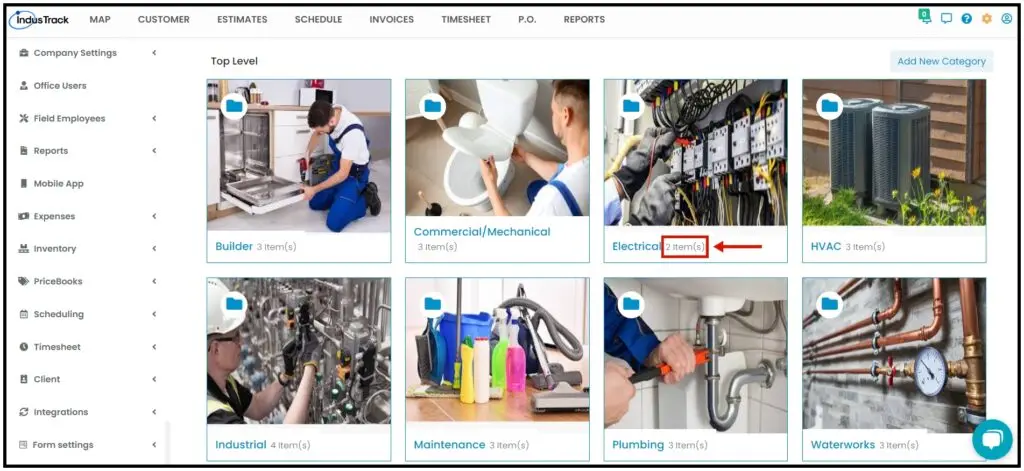Viewport: 1024px width, 471px height.
Task: Open the ESTIMATES top menu
Action: [x=242, y=20]
